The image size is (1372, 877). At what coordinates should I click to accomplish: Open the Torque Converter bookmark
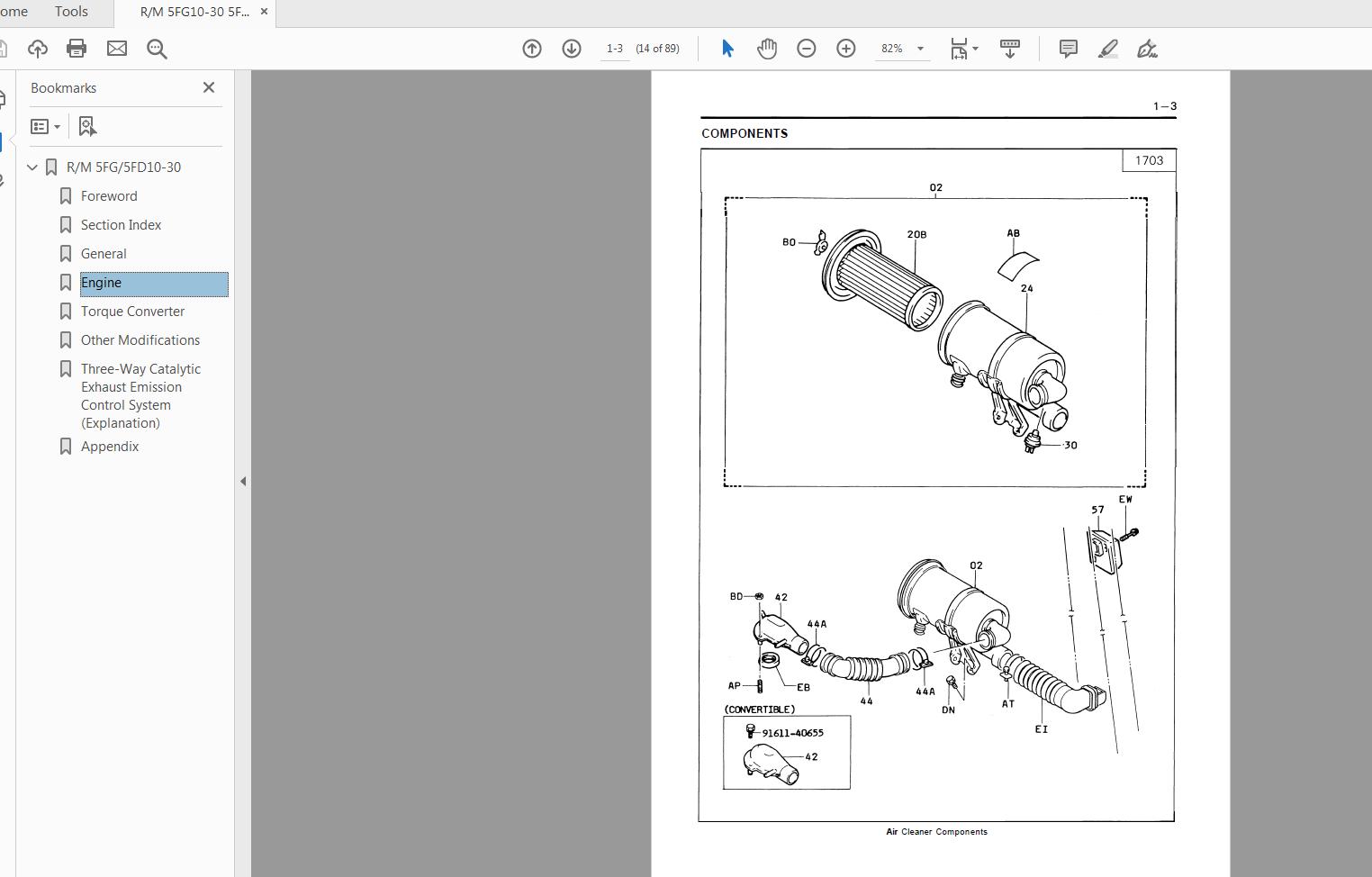click(132, 312)
